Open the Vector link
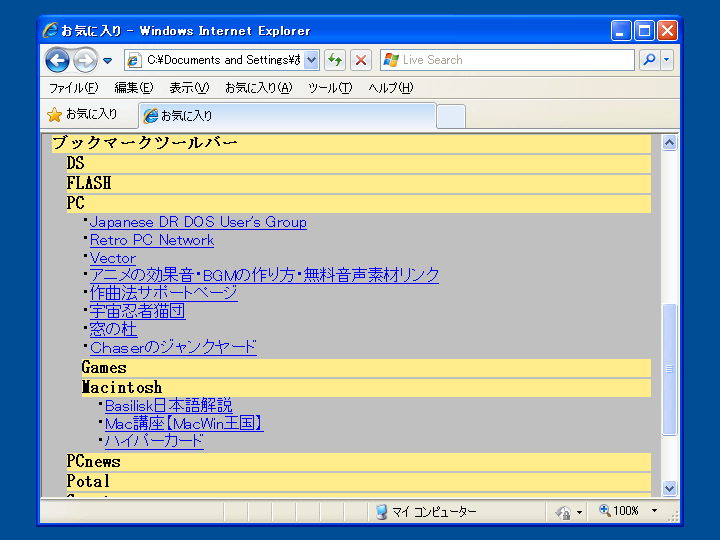The height and width of the screenshot is (540, 720). pyautogui.click(x=112, y=258)
